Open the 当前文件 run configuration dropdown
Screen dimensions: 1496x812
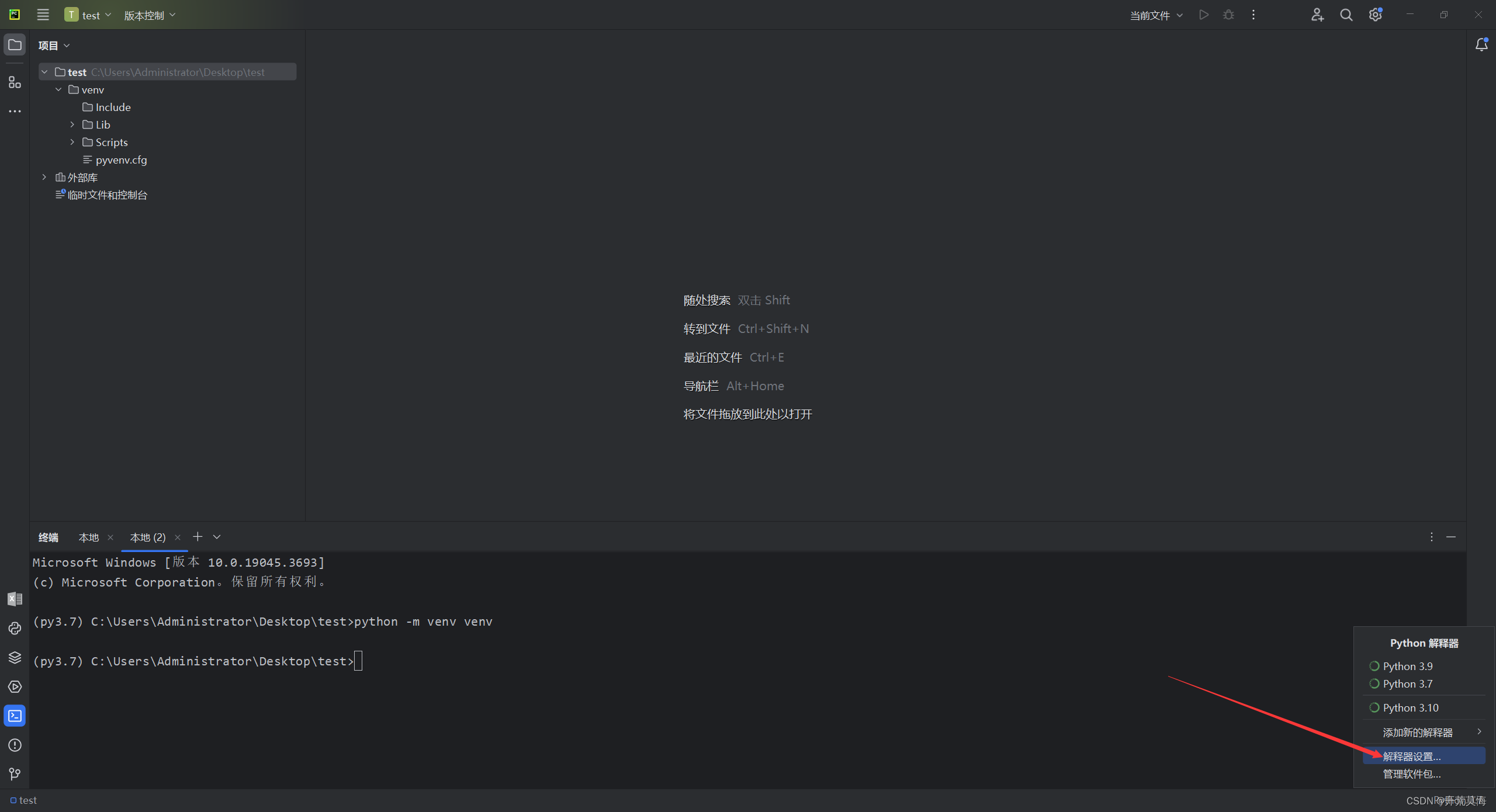click(x=1156, y=15)
